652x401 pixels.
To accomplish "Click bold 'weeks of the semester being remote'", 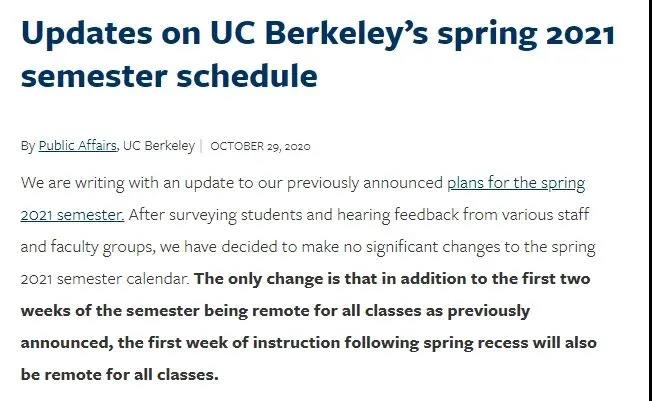I will [165, 311].
